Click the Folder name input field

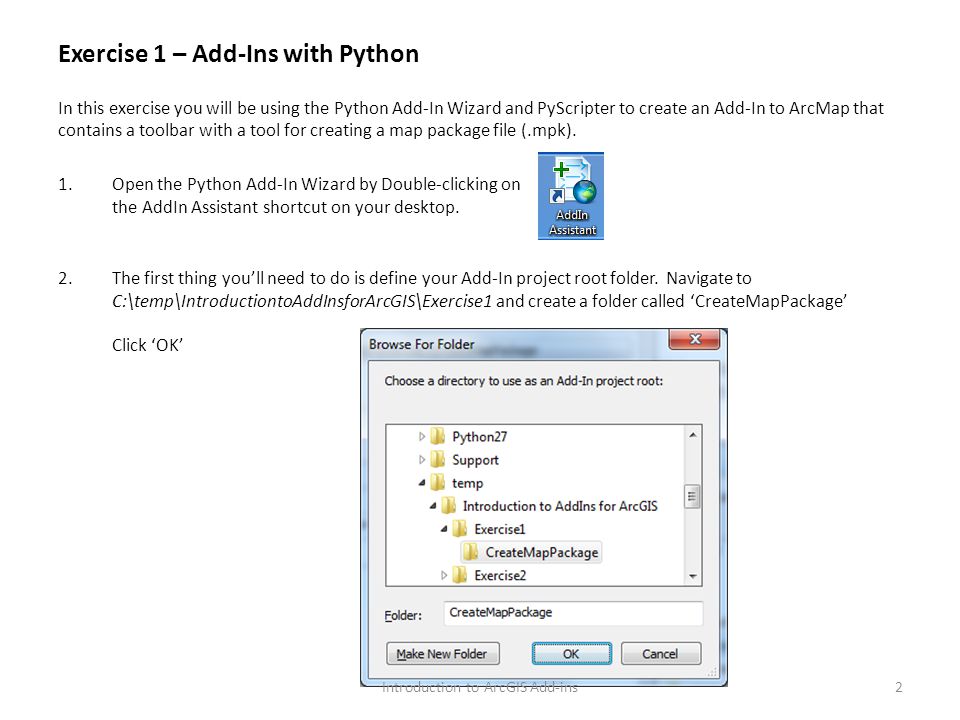pyautogui.click(x=573, y=613)
